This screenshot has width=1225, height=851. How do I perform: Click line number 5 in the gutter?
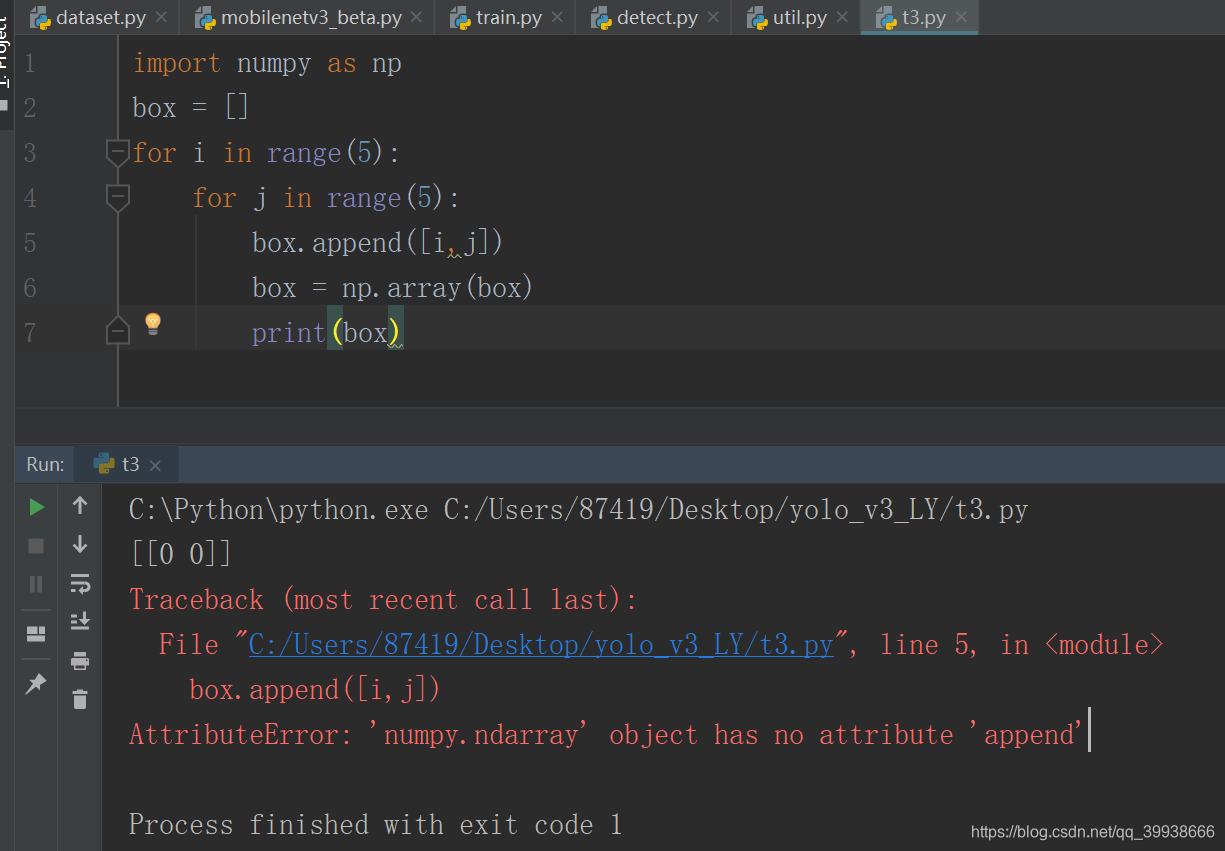click(x=29, y=243)
